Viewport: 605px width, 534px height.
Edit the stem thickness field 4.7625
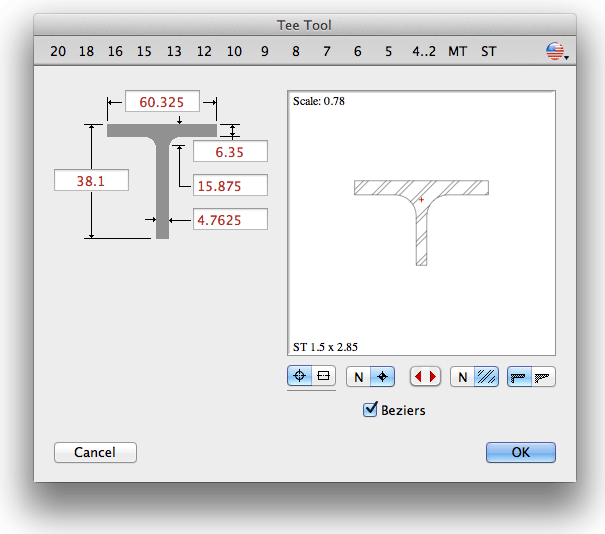point(230,219)
